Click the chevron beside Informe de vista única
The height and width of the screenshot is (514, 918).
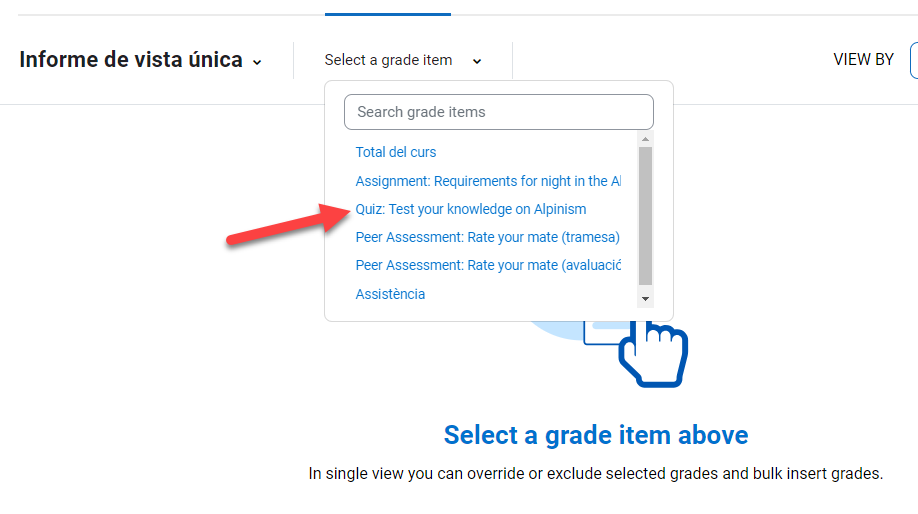pyautogui.click(x=257, y=62)
